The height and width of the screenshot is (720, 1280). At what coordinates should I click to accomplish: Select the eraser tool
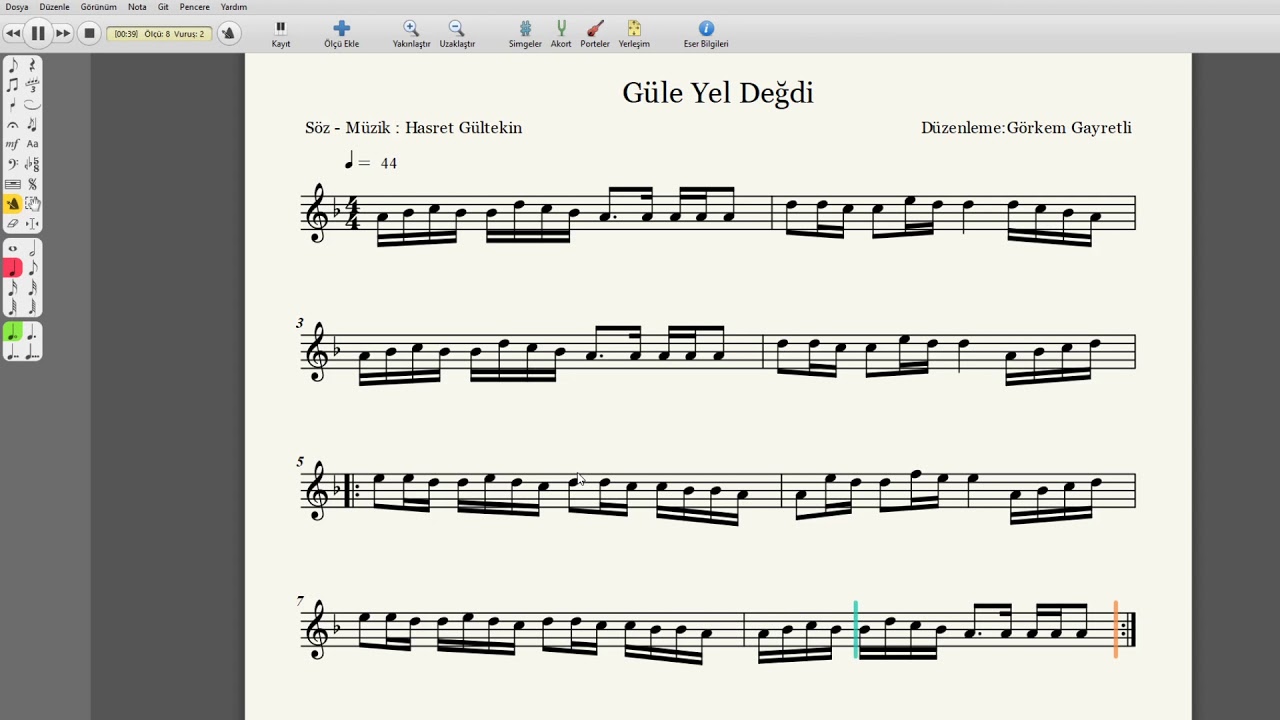tap(13, 224)
